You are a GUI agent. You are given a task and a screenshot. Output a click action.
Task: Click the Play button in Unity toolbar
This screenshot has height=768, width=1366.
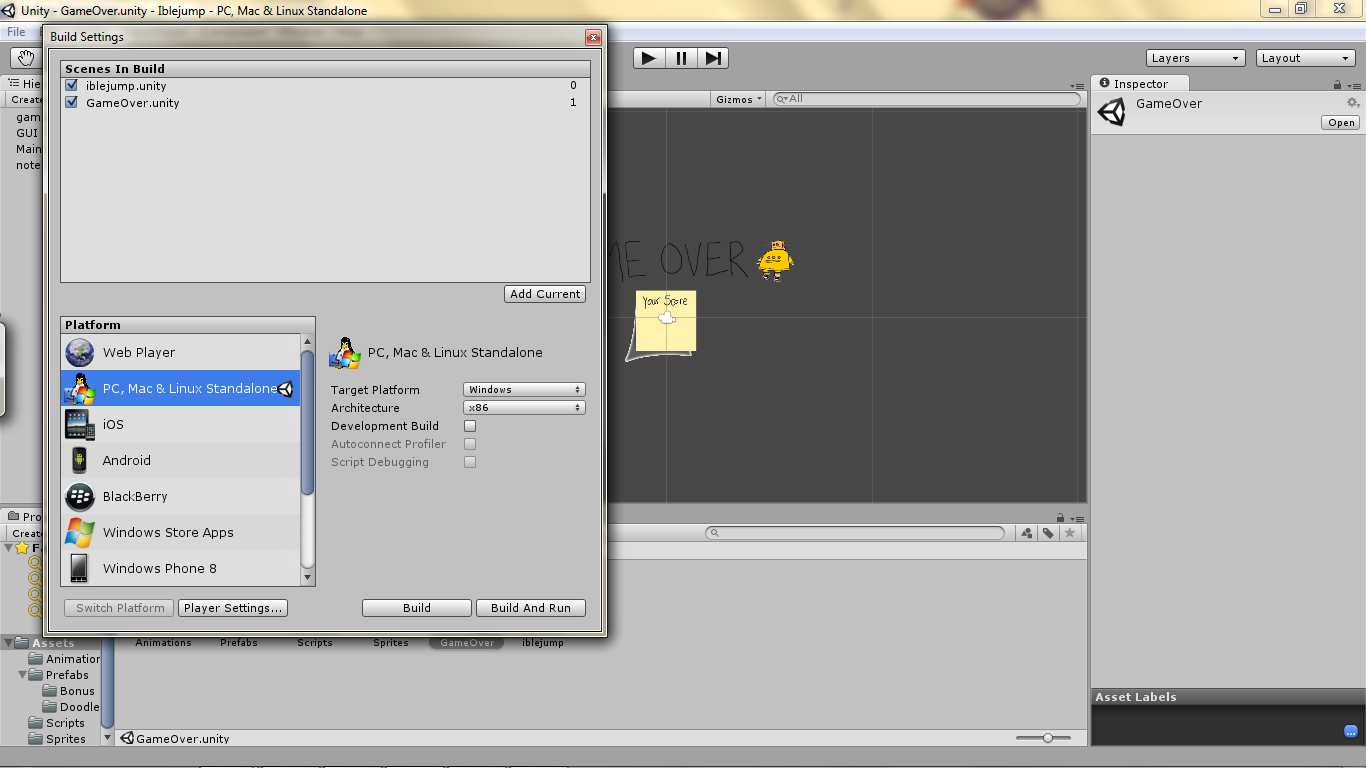649,58
